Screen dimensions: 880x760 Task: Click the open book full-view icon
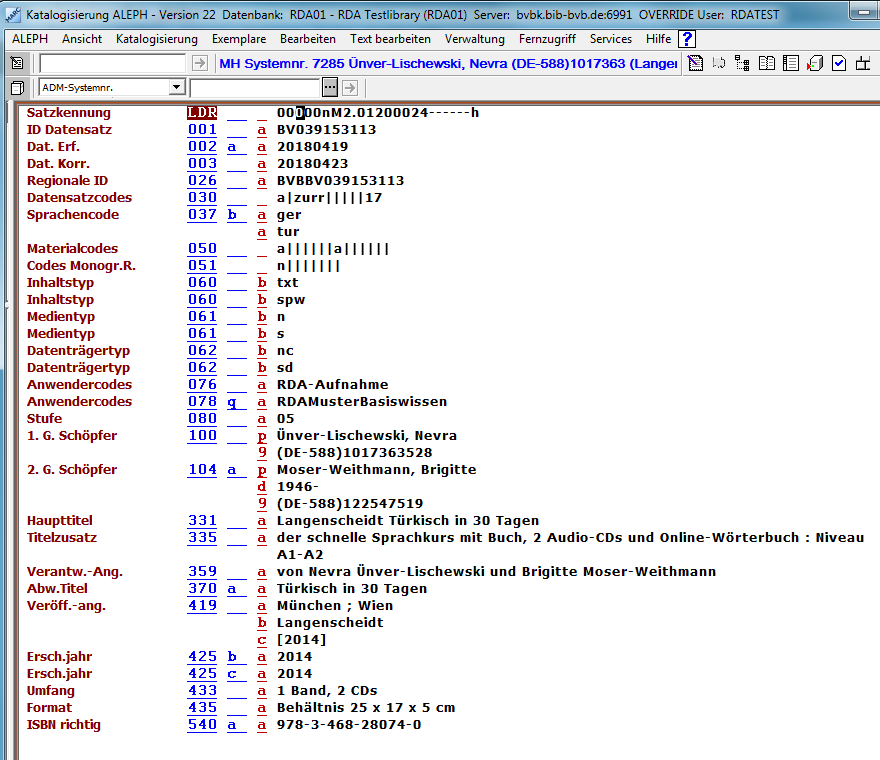(767, 64)
